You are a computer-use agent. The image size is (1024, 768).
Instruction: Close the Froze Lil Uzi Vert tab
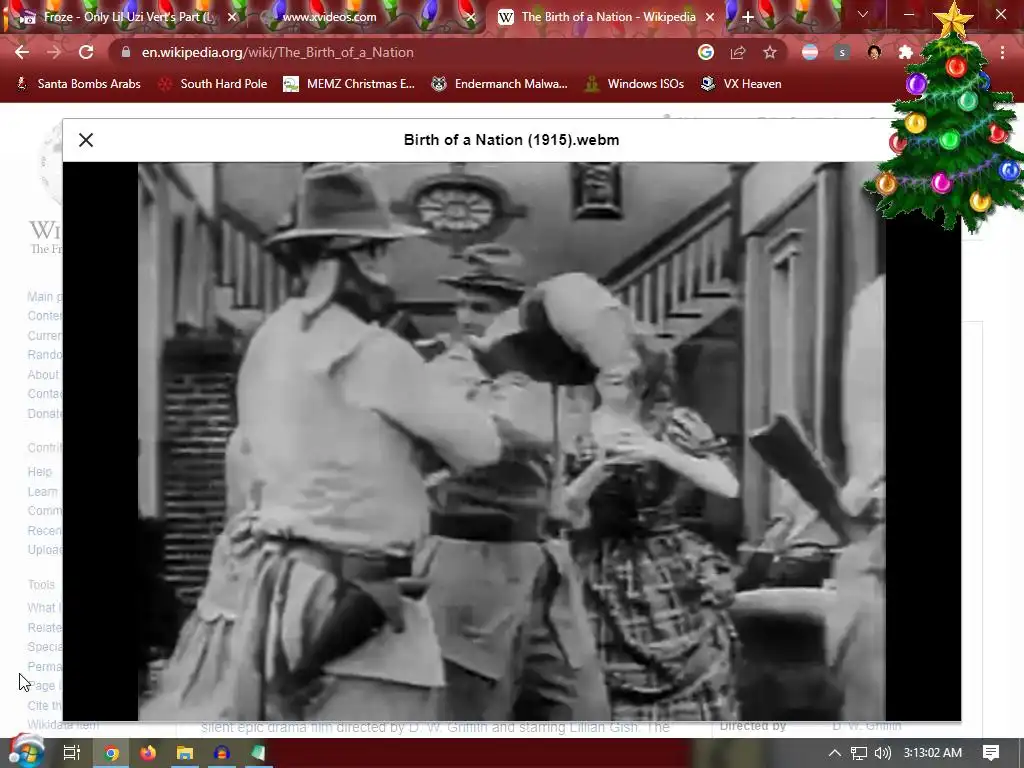(x=232, y=17)
